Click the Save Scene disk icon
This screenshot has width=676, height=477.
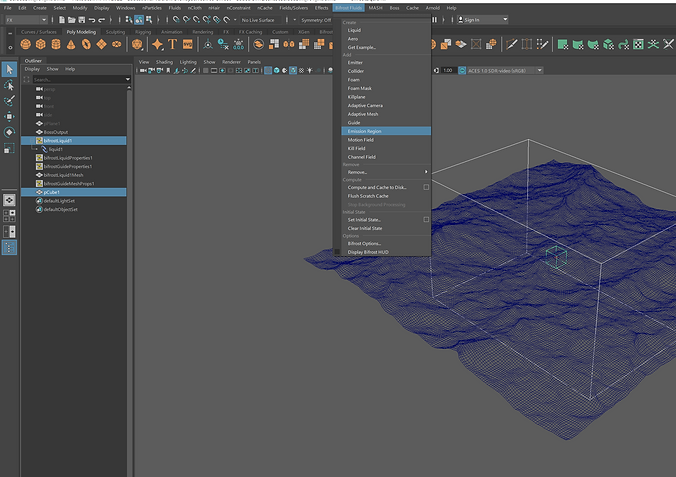tap(81, 20)
